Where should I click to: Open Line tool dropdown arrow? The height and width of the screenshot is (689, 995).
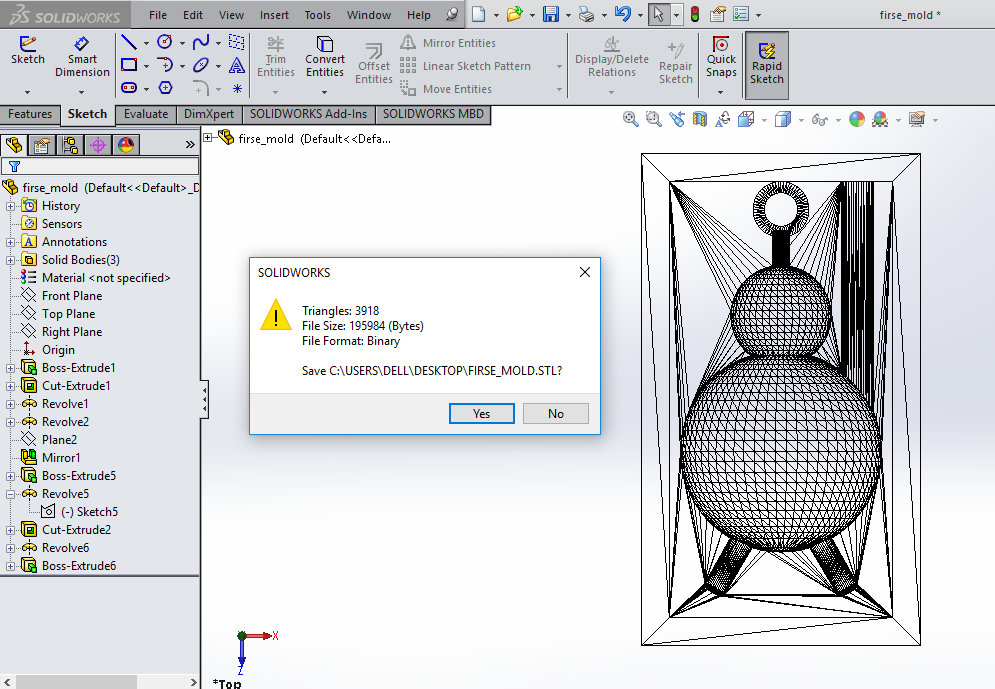pos(146,43)
